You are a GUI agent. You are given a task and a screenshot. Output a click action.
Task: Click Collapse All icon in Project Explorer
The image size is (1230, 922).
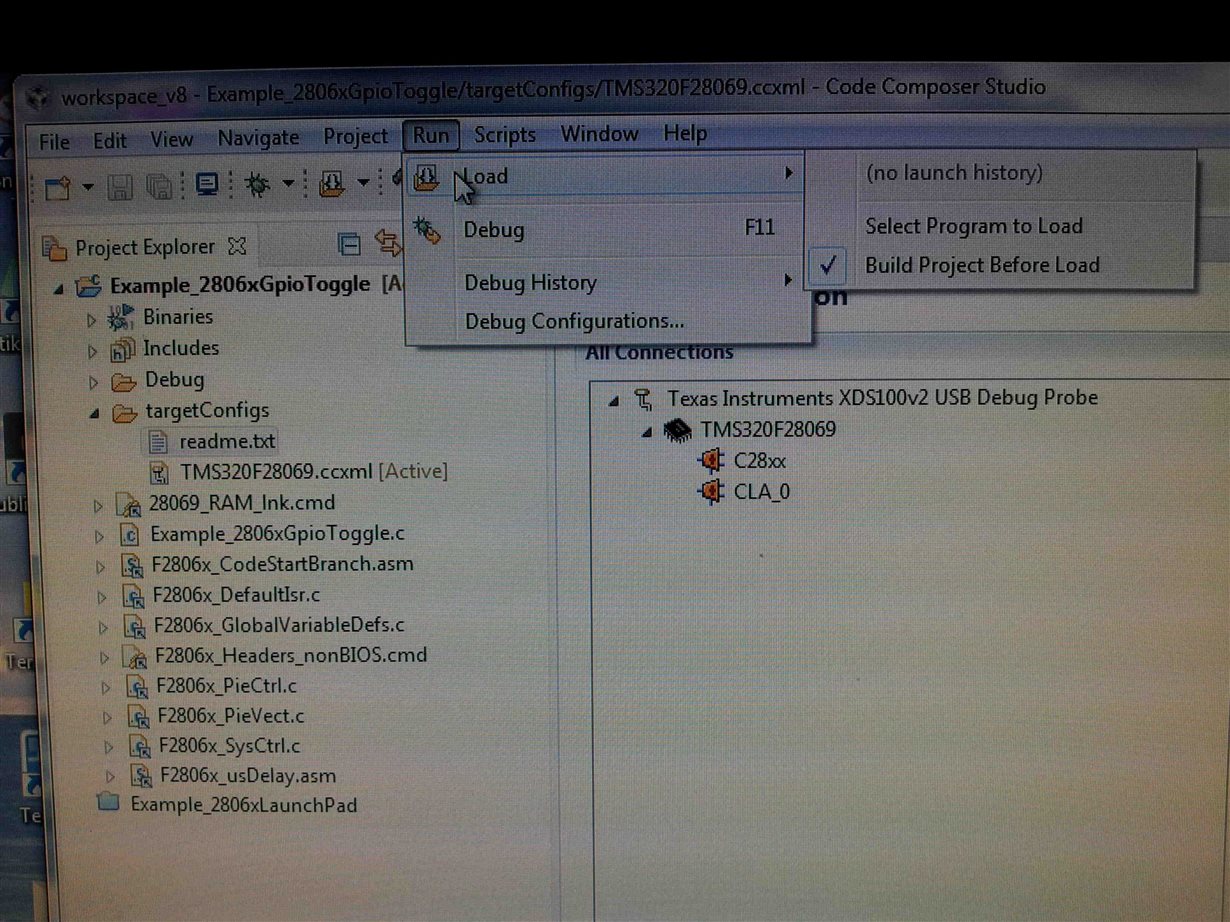(x=349, y=243)
